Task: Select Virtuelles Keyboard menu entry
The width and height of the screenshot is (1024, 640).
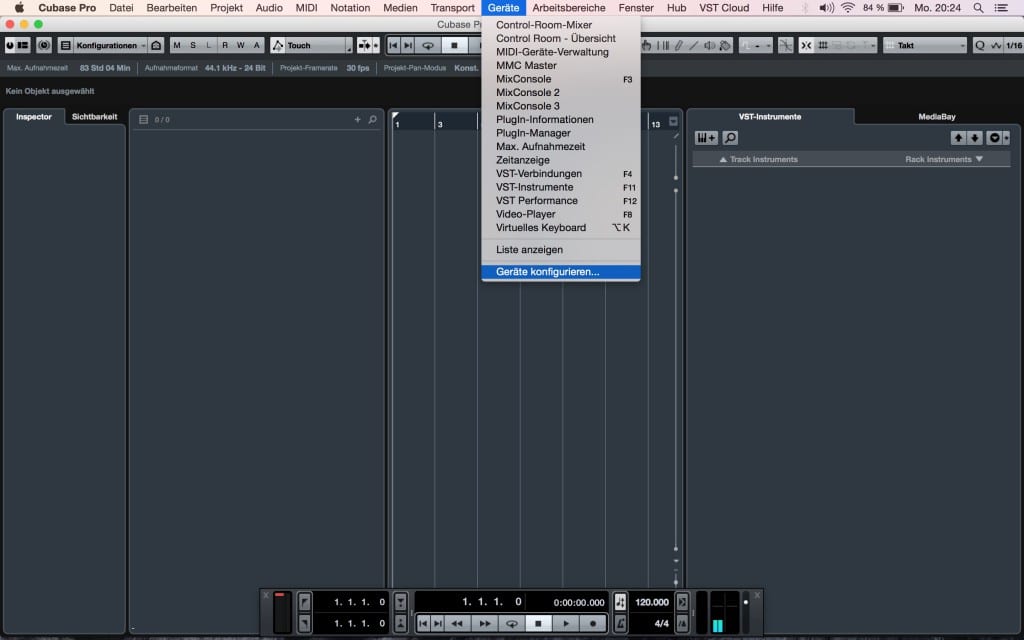Action: (x=560, y=228)
